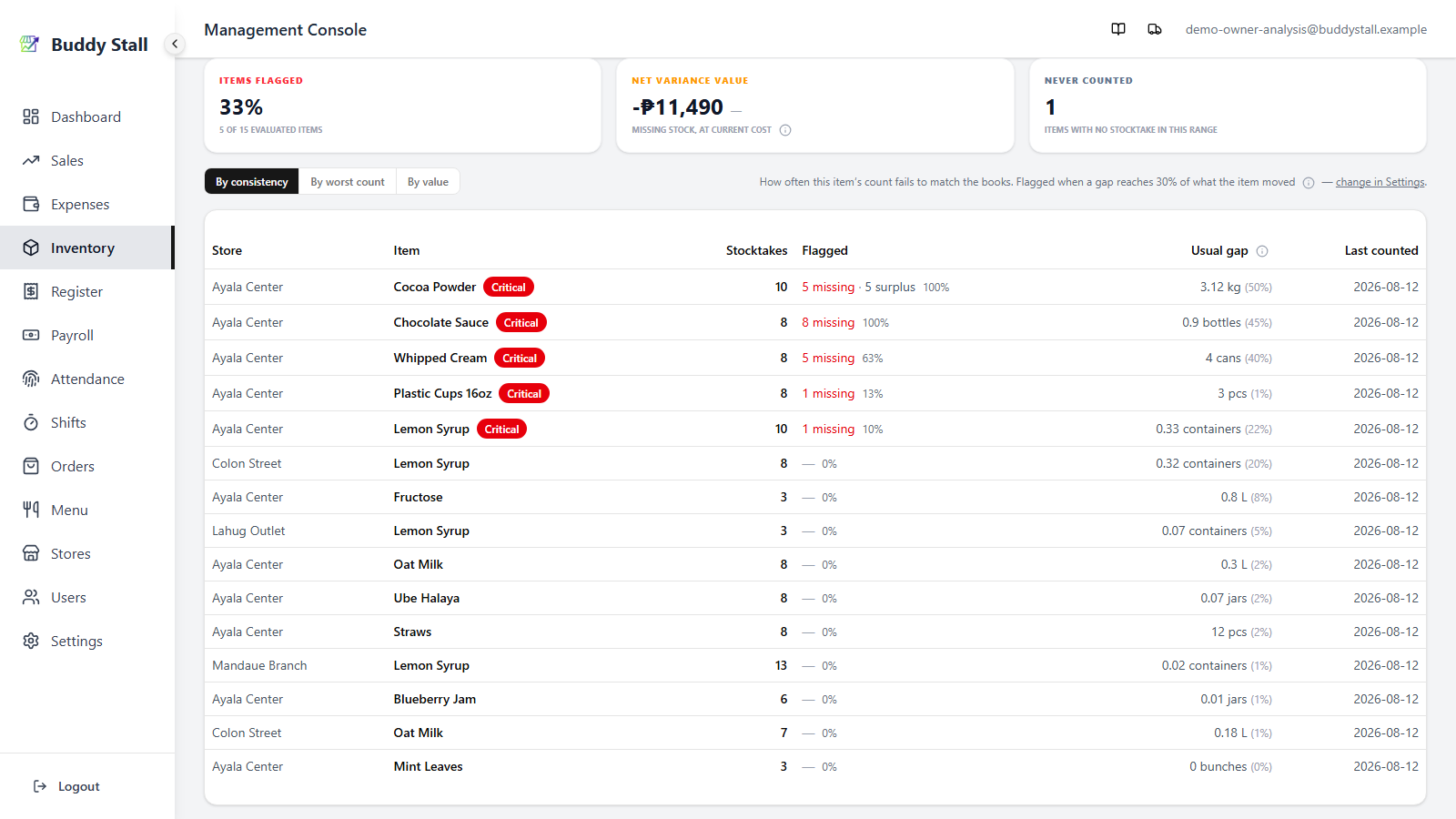Open Dashboard from the sidebar
The height and width of the screenshot is (819, 1456).
tap(87, 116)
